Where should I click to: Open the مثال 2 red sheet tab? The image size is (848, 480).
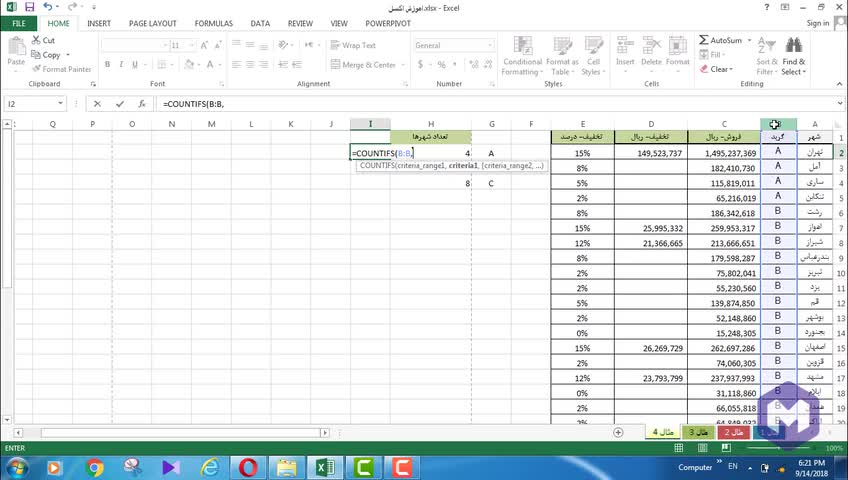pyautogui.click(x=733, y=432)
